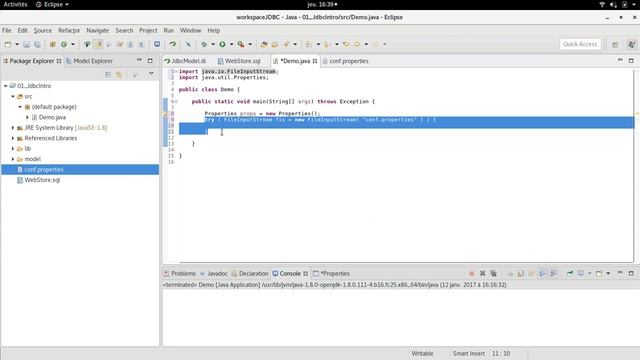Open the Source menu

[42, 31]
